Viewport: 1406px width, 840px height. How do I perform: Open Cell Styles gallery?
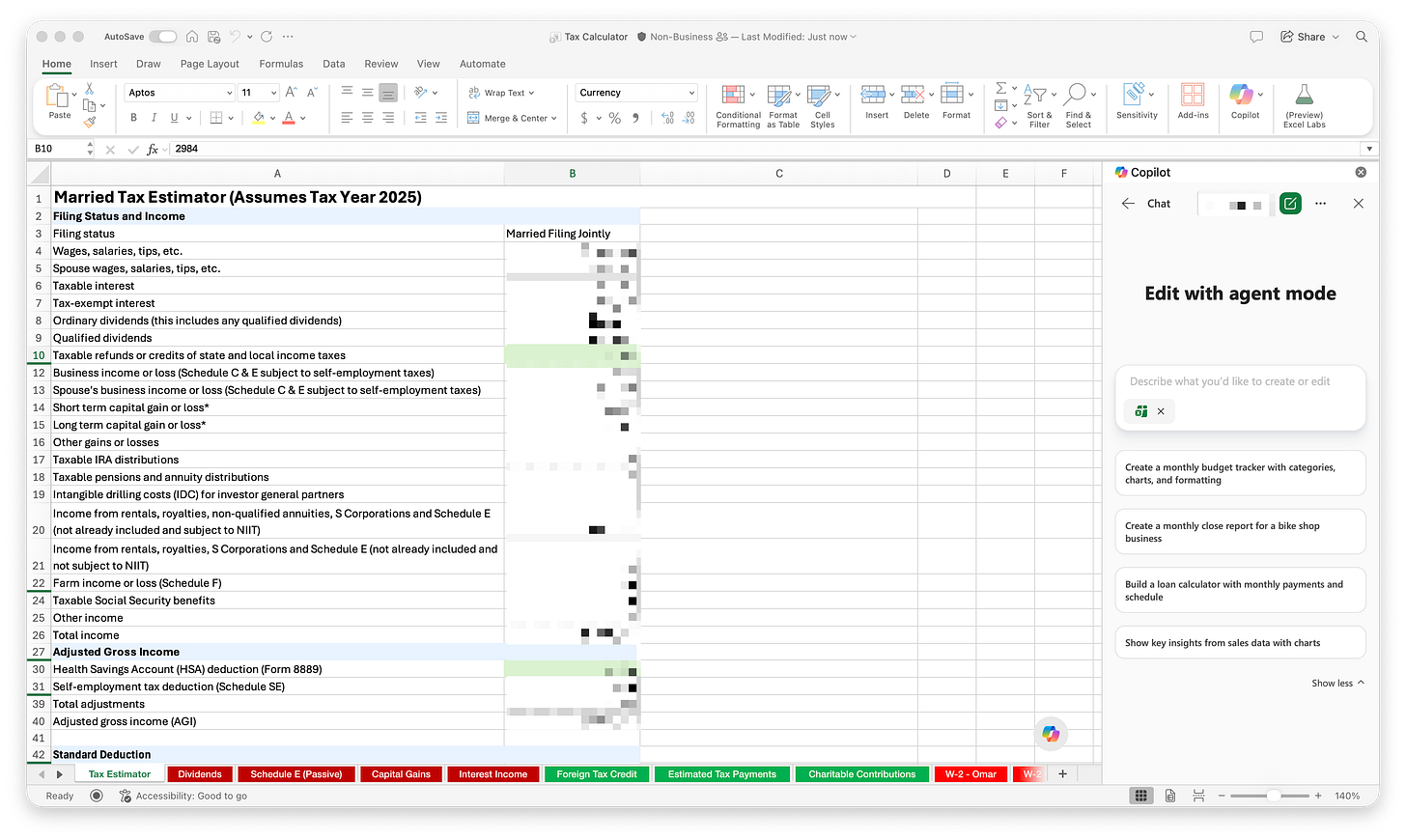click(x=822, y=106)
